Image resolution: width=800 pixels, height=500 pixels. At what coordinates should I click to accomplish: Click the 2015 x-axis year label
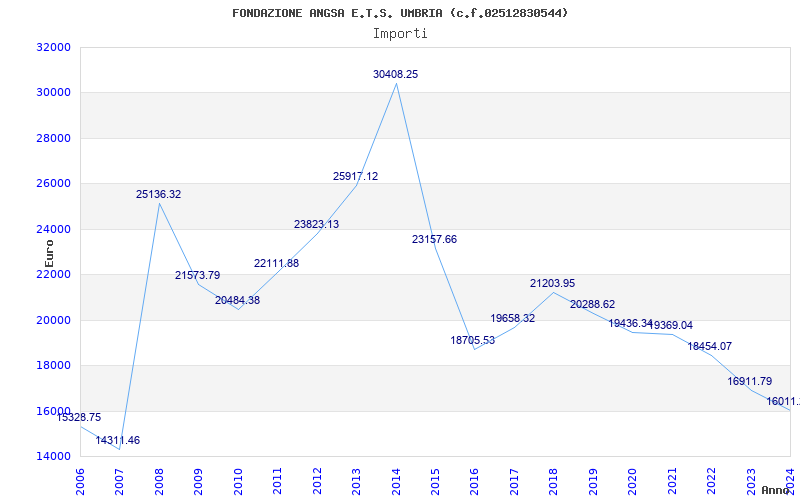pos(435,482)
